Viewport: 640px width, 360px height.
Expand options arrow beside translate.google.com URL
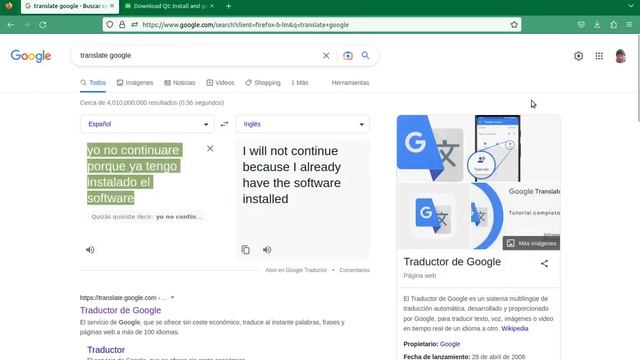tap(173, 298)
